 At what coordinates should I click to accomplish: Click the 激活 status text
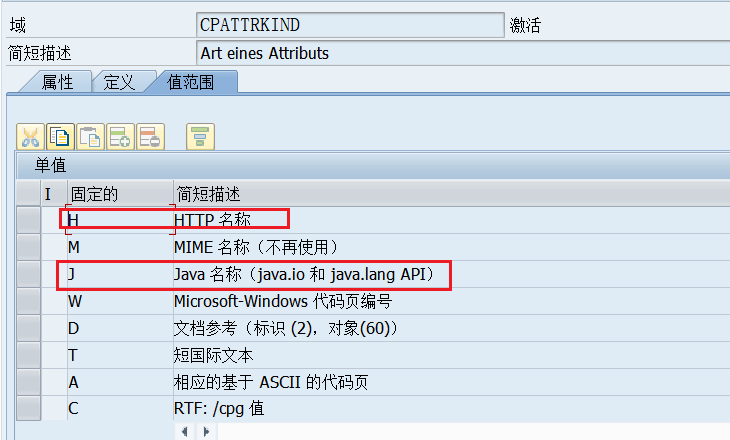coord(525,25)
